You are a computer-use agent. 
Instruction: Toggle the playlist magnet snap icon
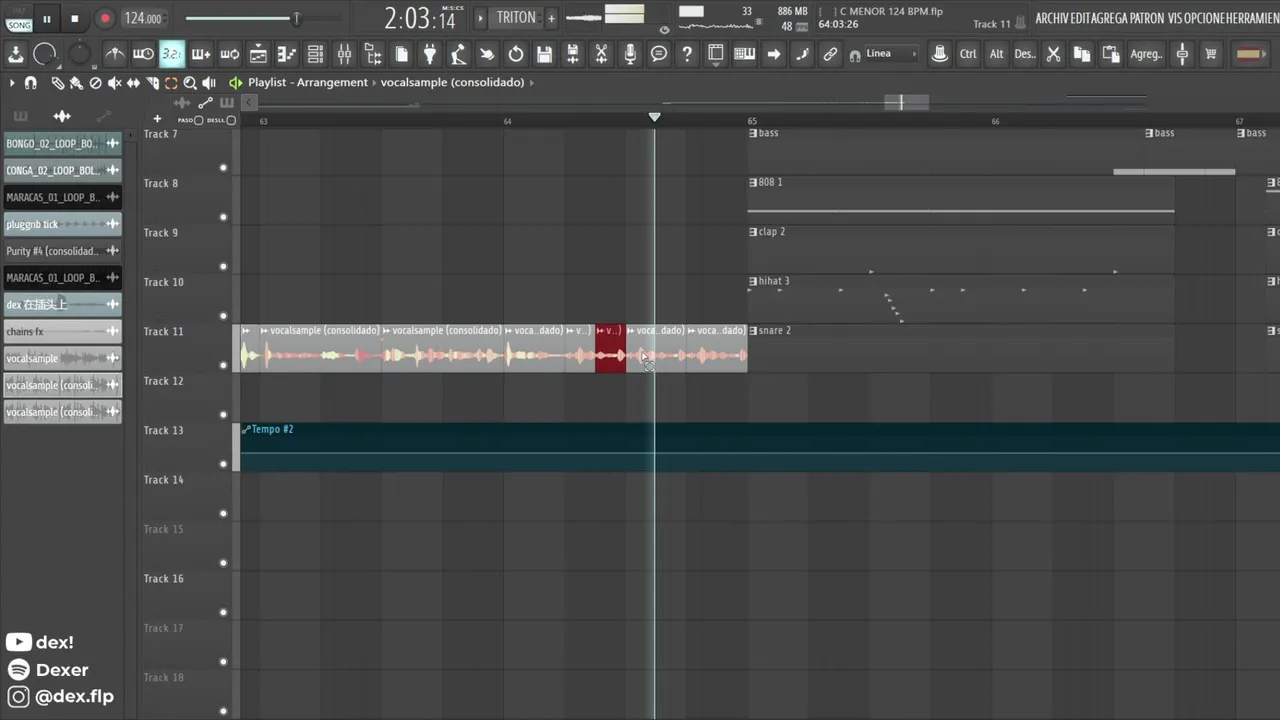pyautogui.click(x=31, y=83)
